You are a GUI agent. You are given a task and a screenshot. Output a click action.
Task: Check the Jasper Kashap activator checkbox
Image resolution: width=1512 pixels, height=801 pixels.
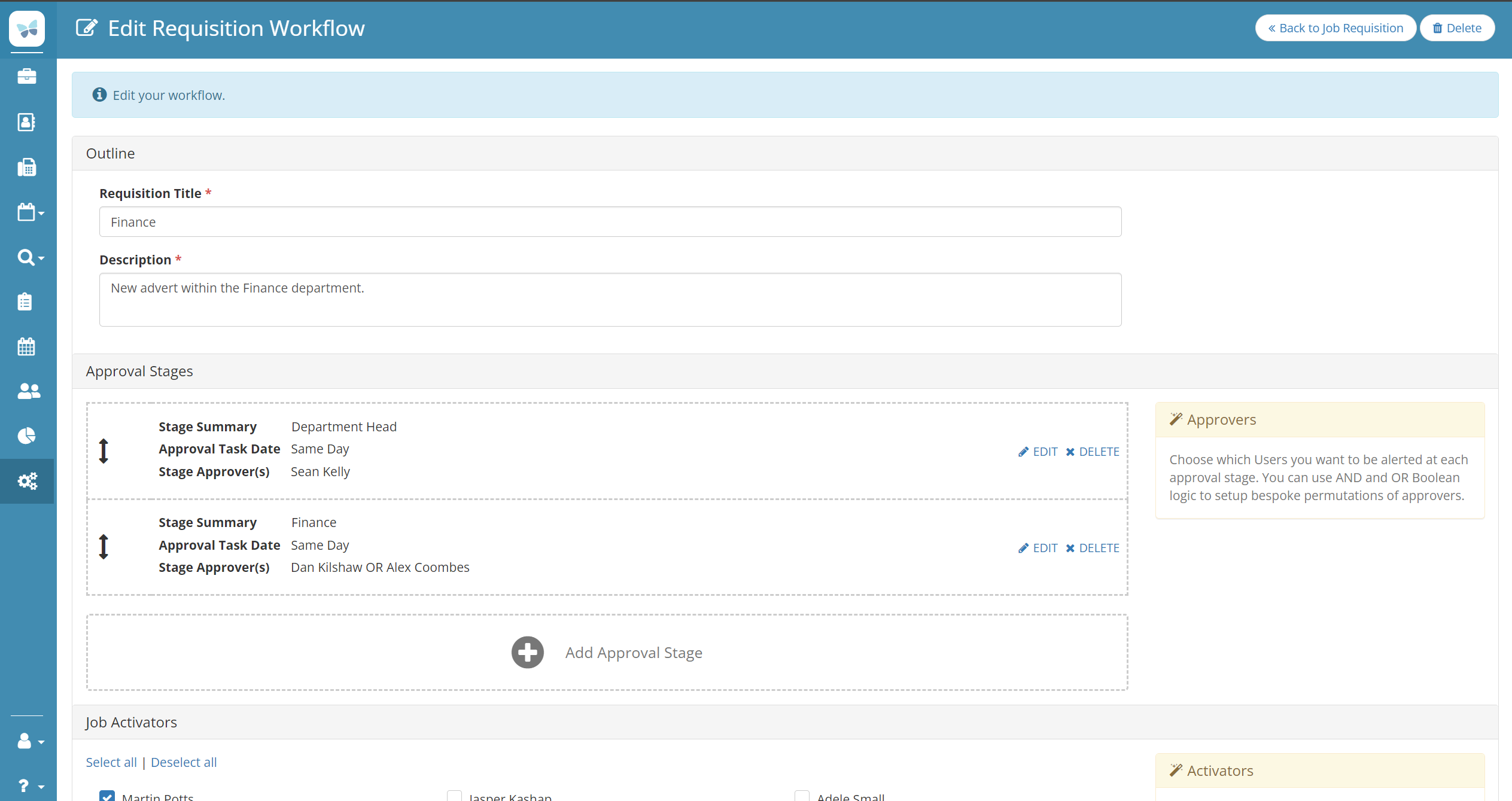pyautogui.click(x=455, y=796)
